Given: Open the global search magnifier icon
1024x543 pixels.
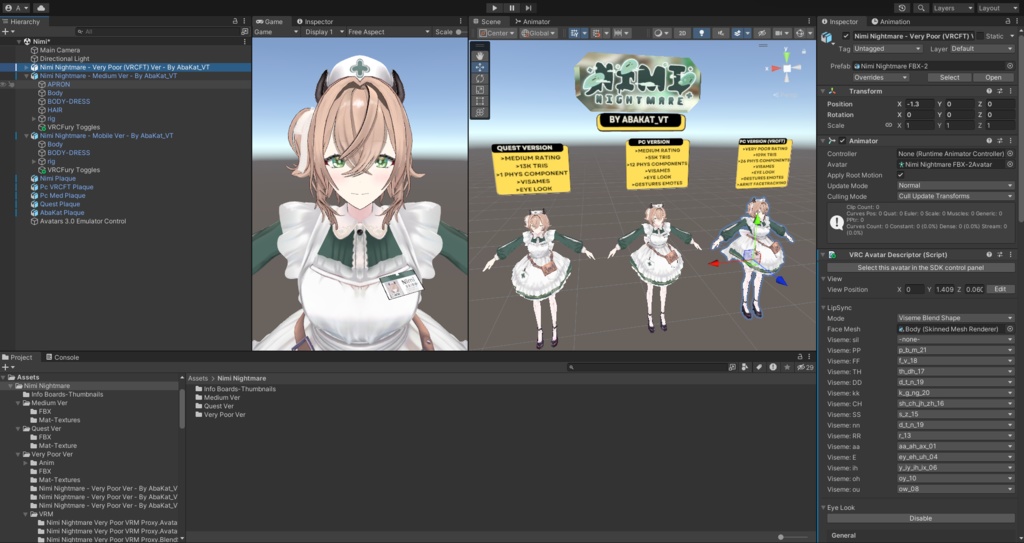Looking at the screenshot, I should click(921, 8).
